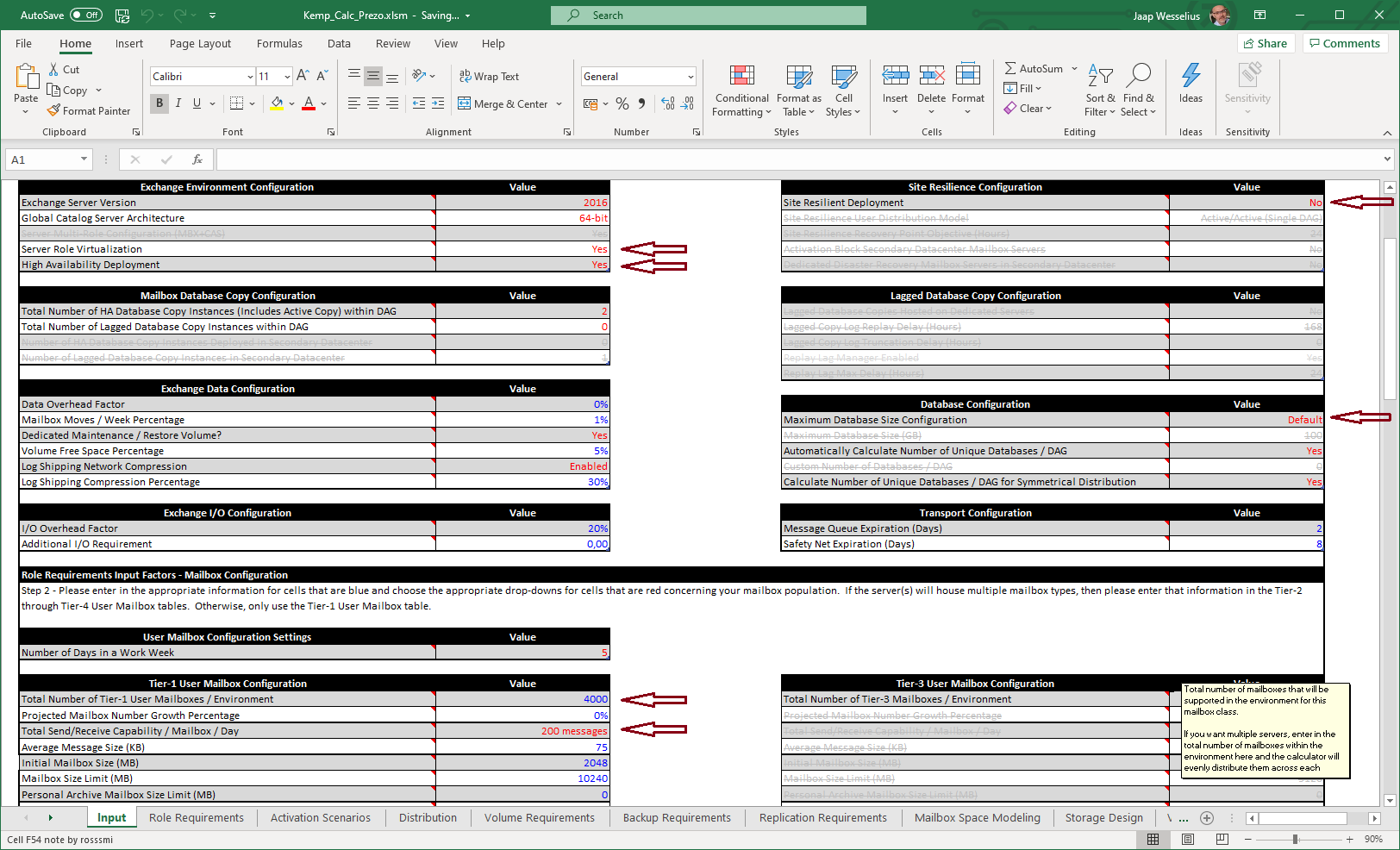Open Find & Select options
This screenshot has width=1400, height=850.
click(1139, 91)
